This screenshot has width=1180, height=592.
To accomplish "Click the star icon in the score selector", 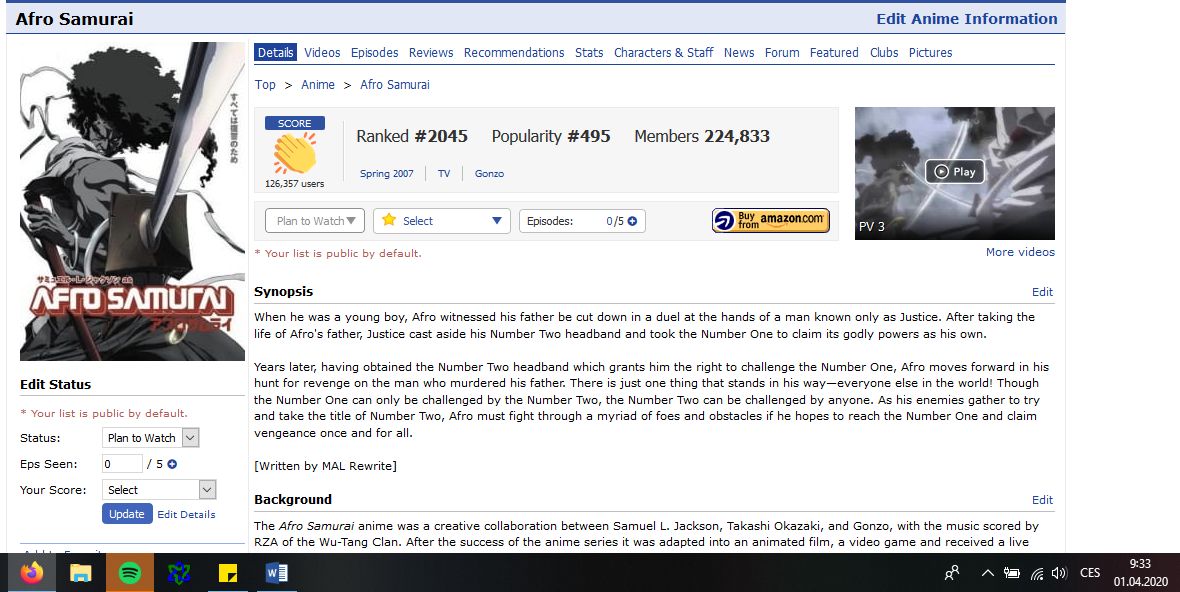I will tap(388, 220).
